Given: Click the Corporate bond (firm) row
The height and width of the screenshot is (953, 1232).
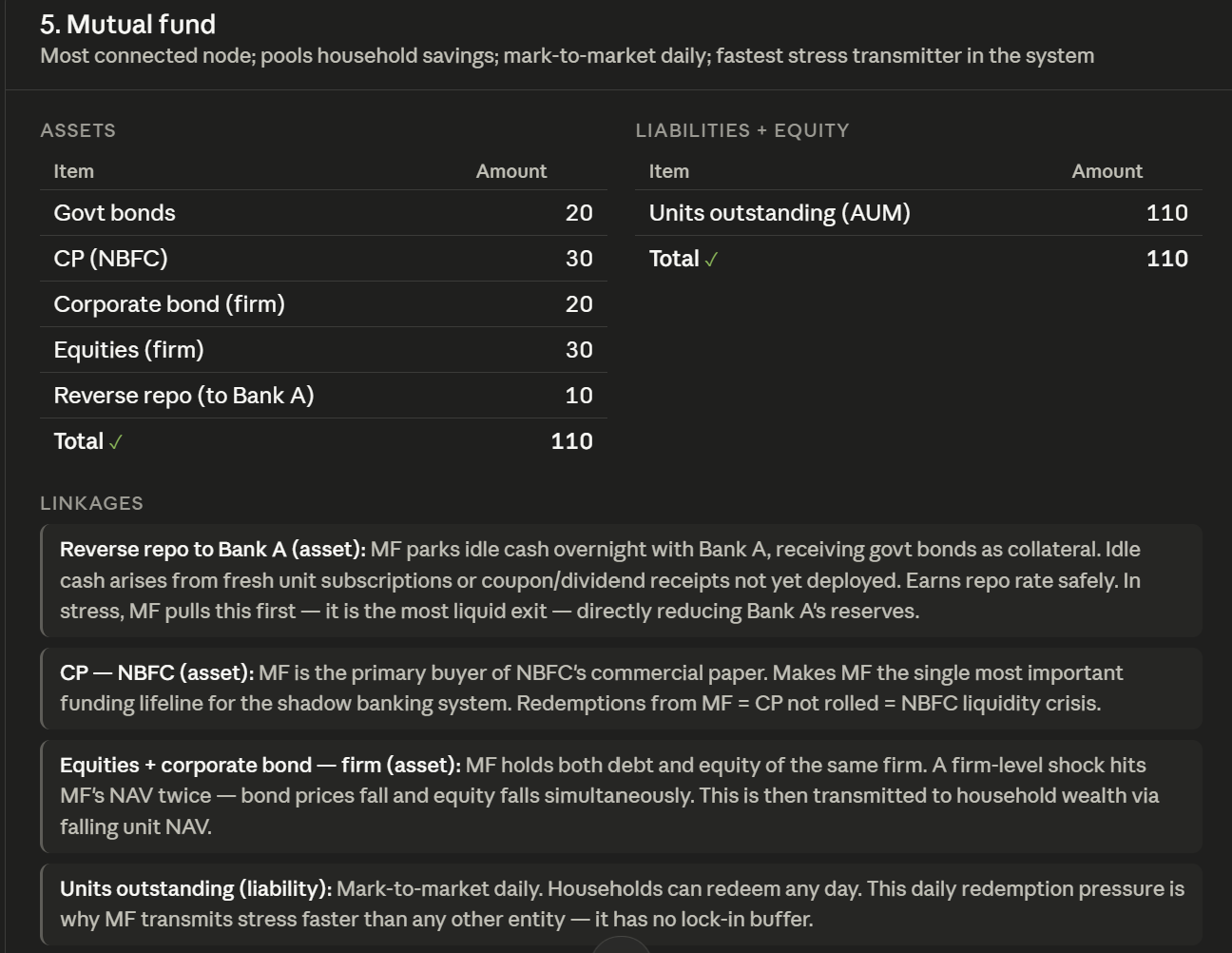Looking at the screenshot, I should 323,304.
